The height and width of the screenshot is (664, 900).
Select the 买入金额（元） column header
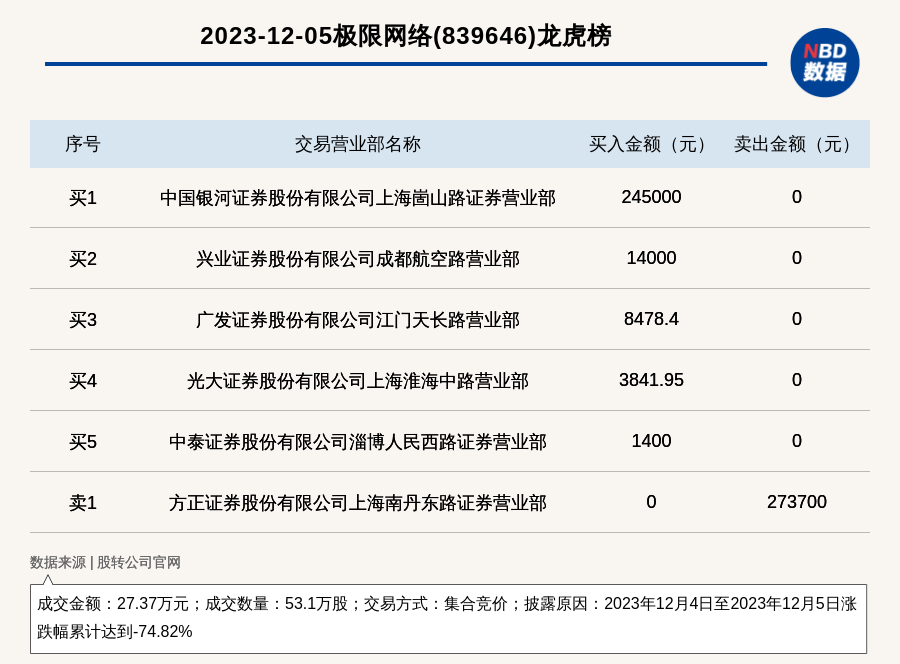[x=651, y=144]
